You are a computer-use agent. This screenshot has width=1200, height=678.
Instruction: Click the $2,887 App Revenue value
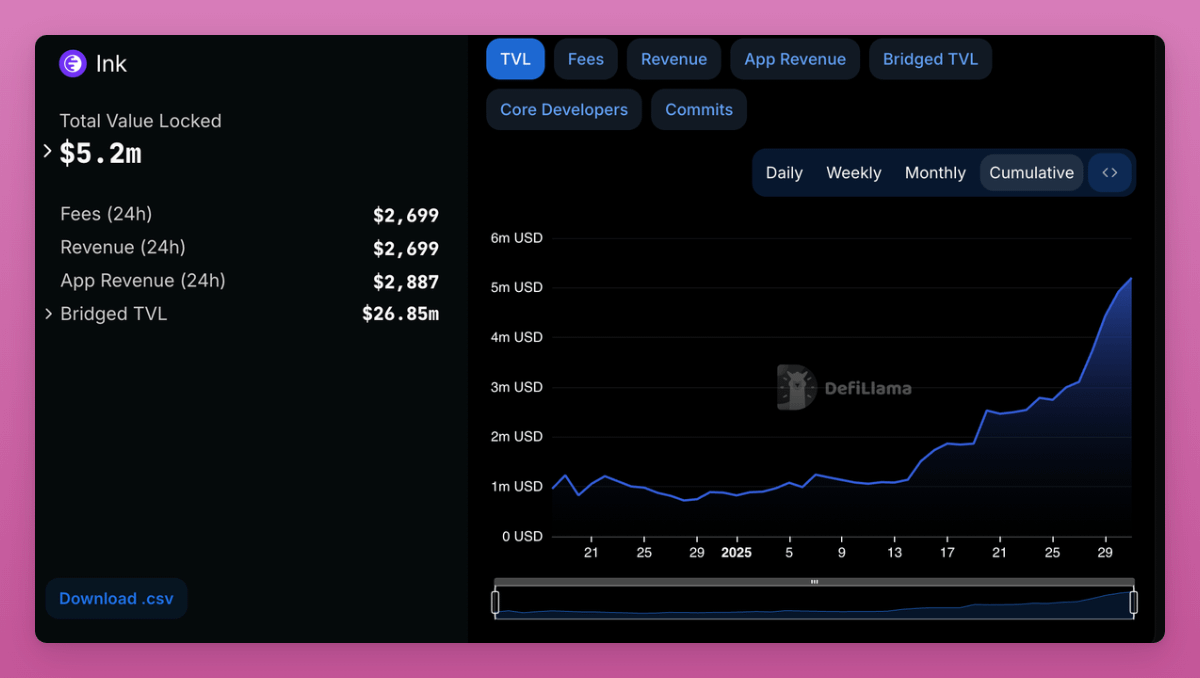tap(406, 282)
